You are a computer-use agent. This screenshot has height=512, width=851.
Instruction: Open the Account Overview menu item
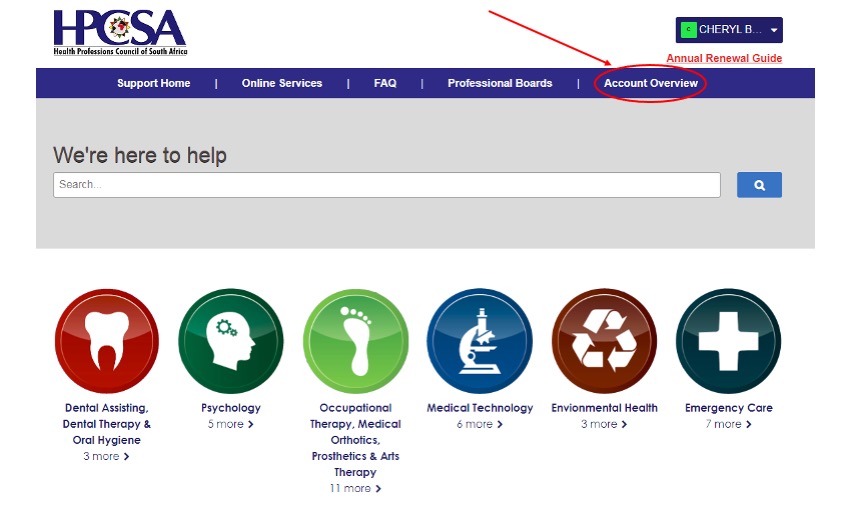pos(650,83)
